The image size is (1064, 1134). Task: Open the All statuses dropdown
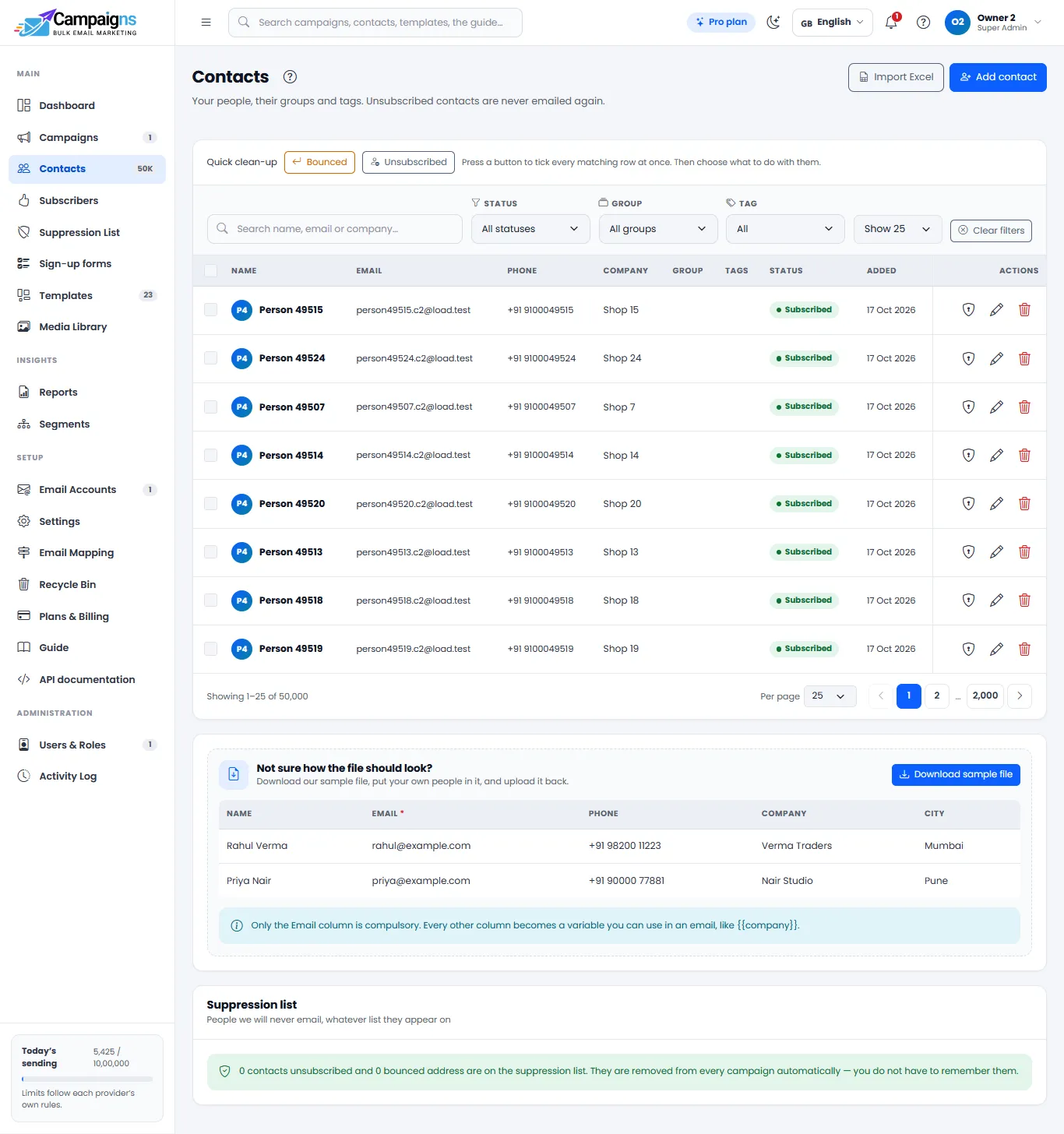530,229
